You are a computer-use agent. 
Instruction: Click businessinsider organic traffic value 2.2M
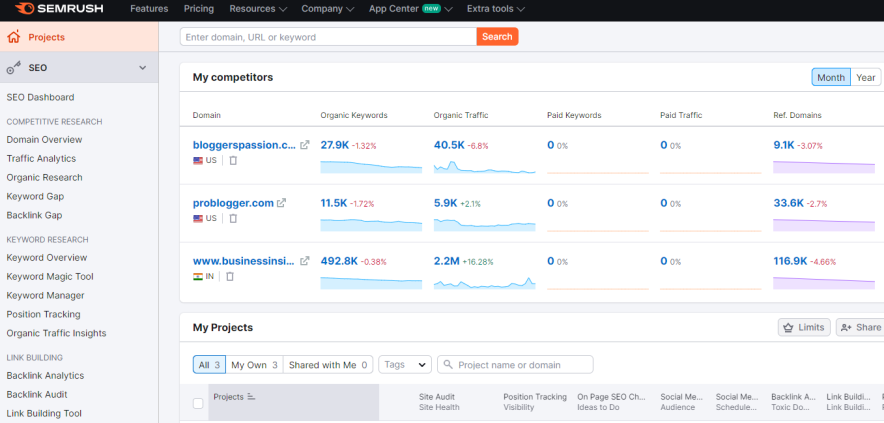pos(447,261)
